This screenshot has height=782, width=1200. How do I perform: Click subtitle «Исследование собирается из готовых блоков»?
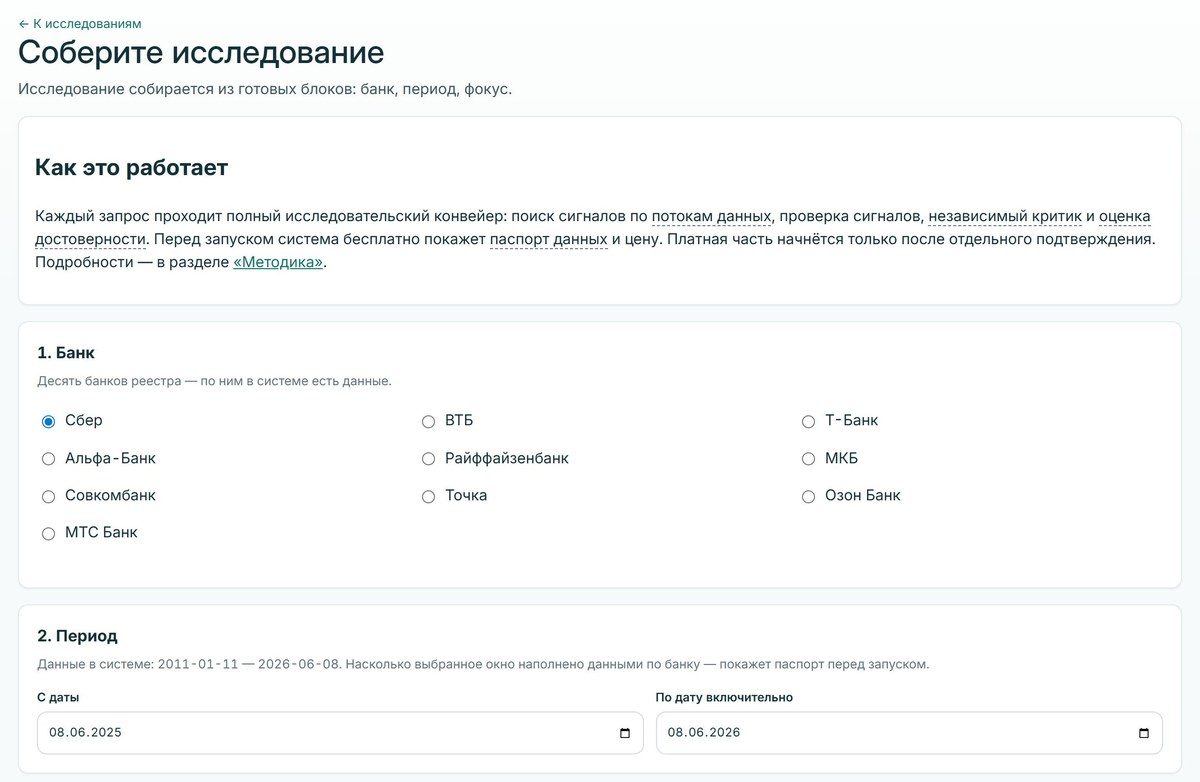click(x=265, y=89)
